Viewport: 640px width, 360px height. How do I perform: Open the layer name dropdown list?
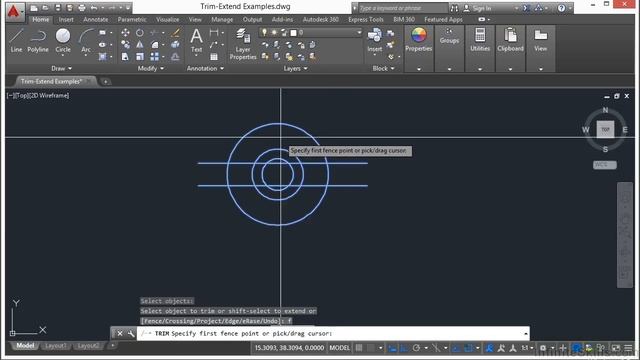pos(359,32)
